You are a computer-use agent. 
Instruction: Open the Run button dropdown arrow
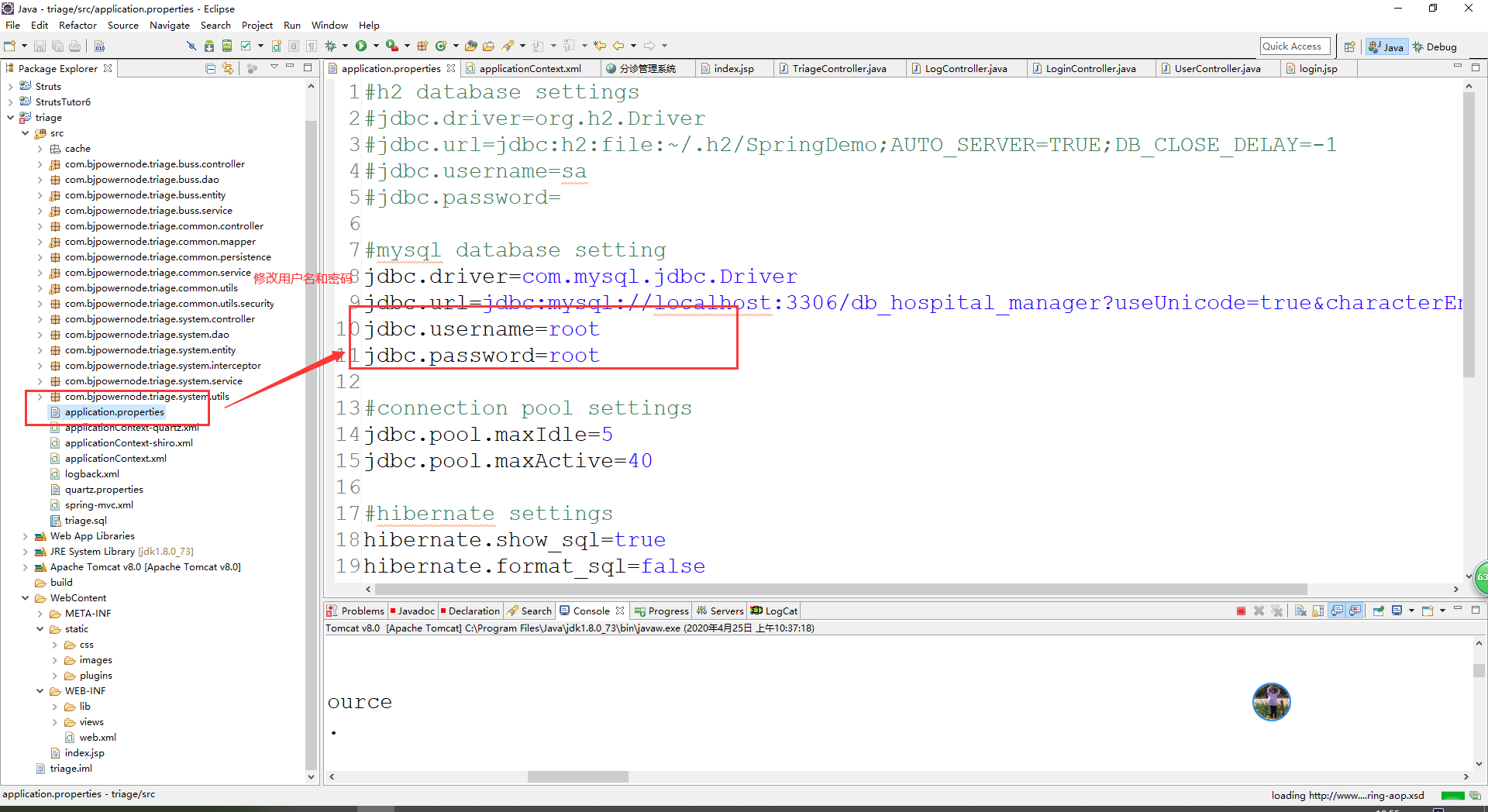click(376, 46)
